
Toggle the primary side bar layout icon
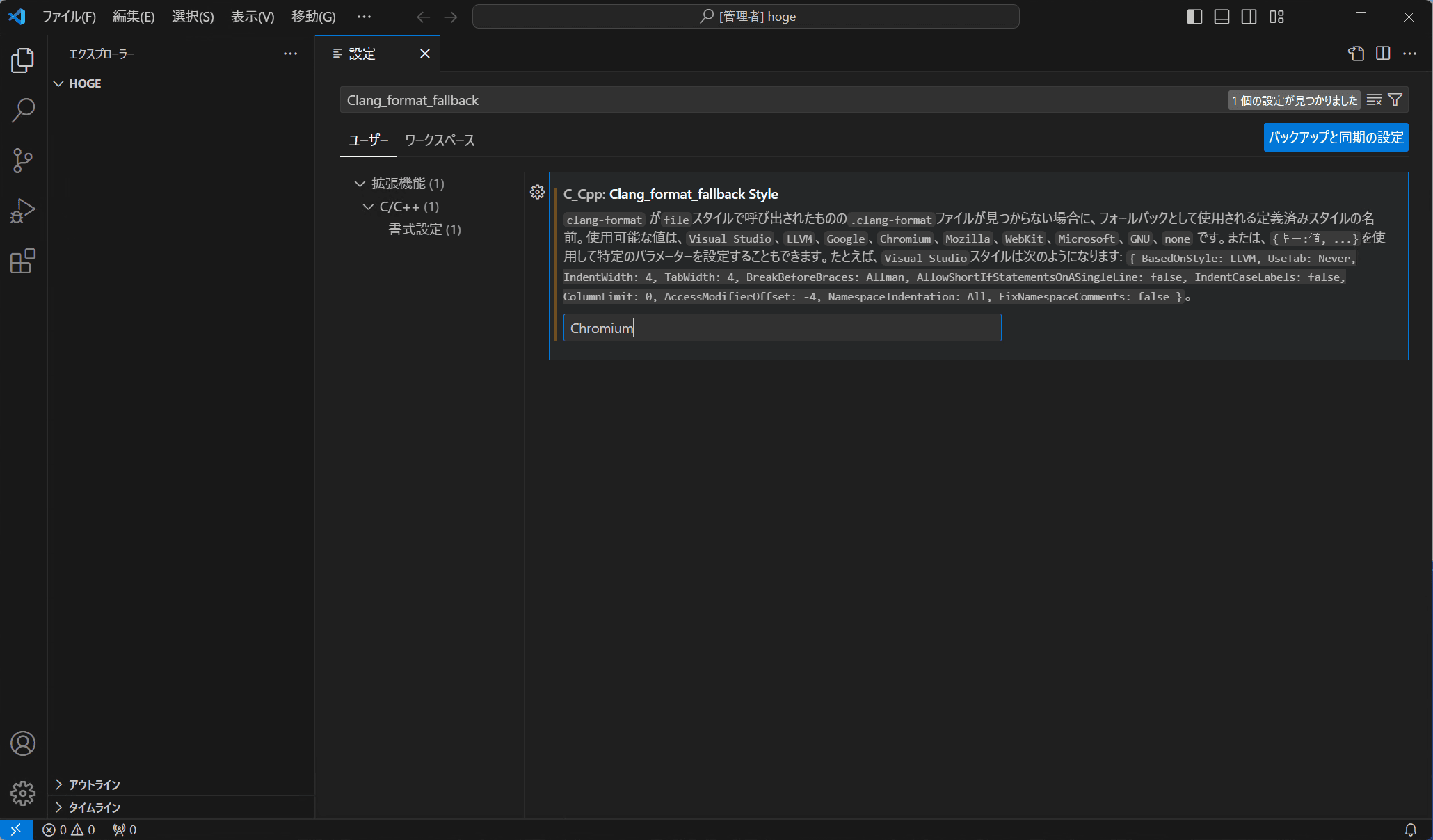click(x=1194, y=17)
